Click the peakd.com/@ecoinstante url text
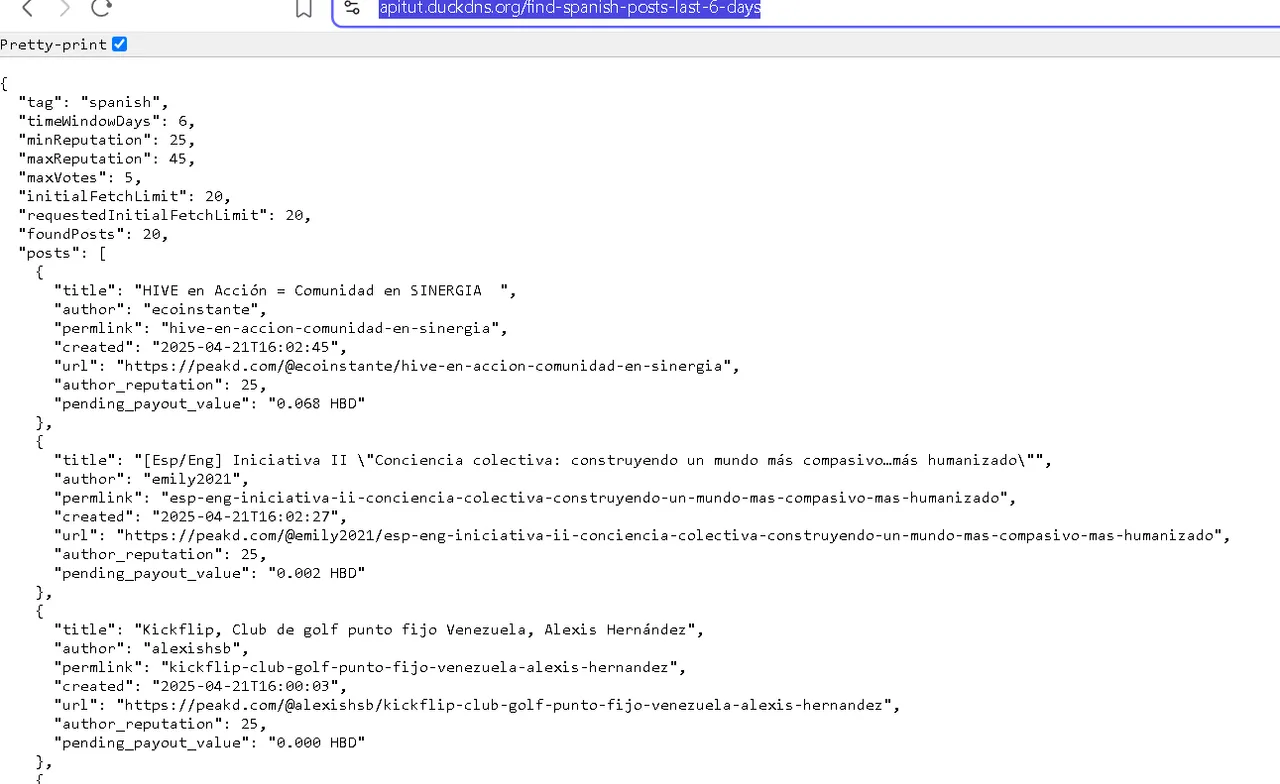This screenshot has height=784, width=1280. [424, 366]
